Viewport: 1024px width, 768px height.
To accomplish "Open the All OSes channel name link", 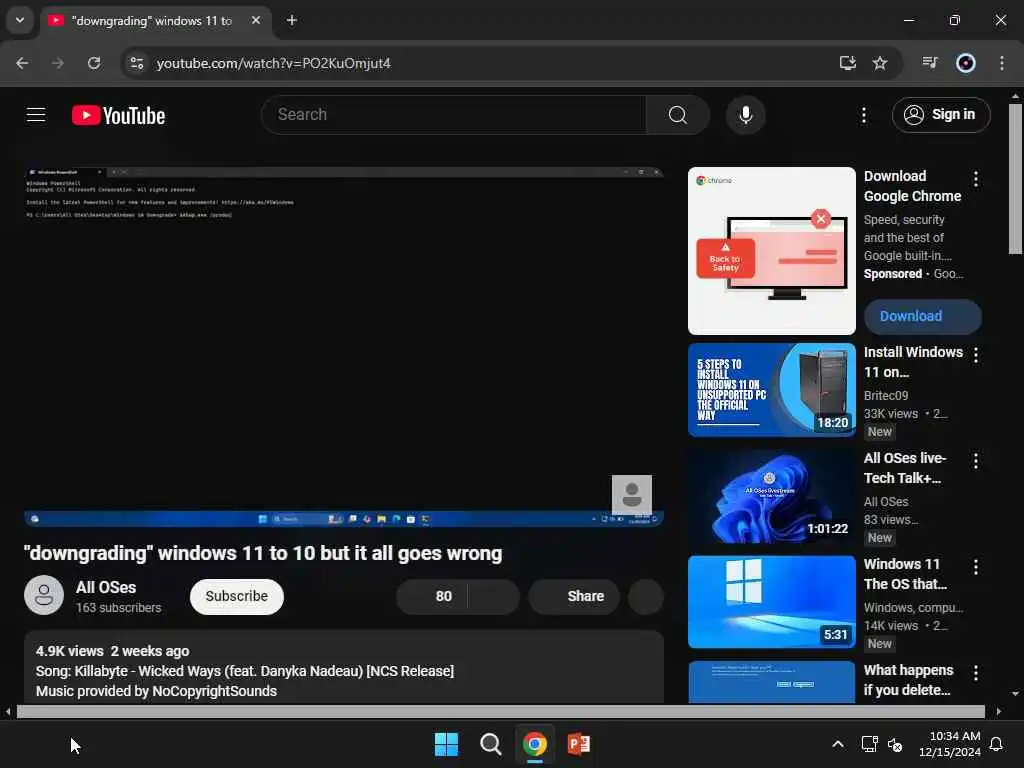I will point(106,587).
